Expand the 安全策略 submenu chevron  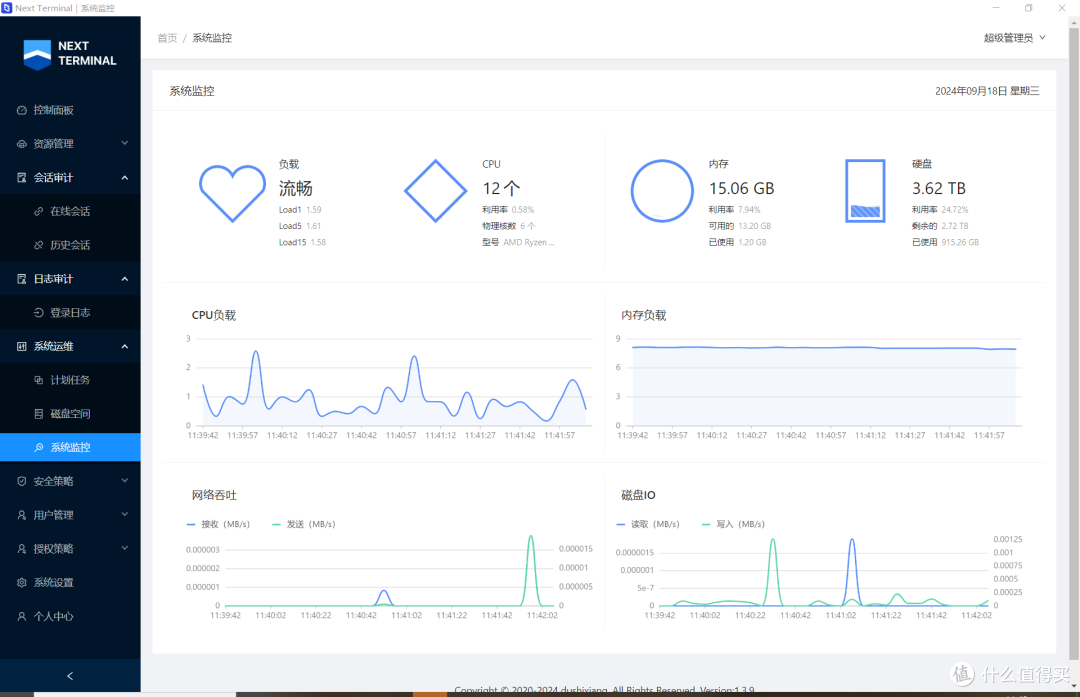[125, 481]
